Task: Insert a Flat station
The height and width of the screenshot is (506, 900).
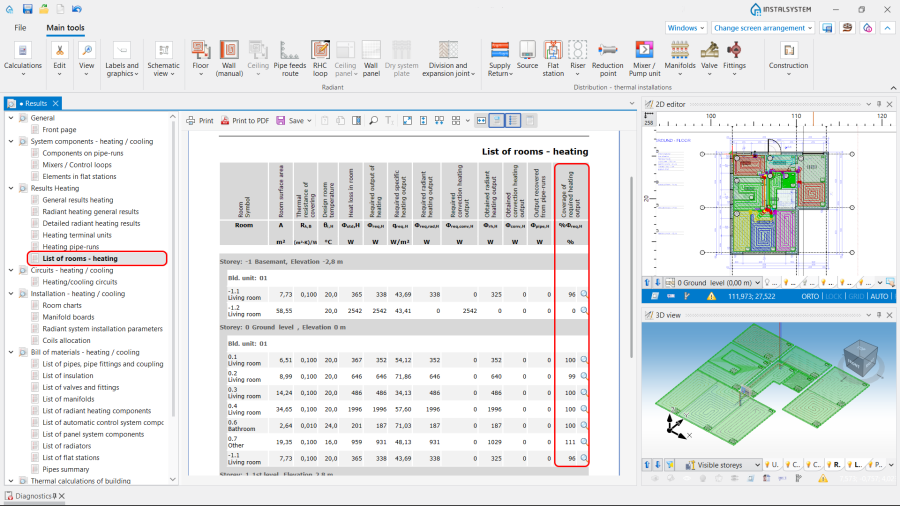Action: click(552, 55)
